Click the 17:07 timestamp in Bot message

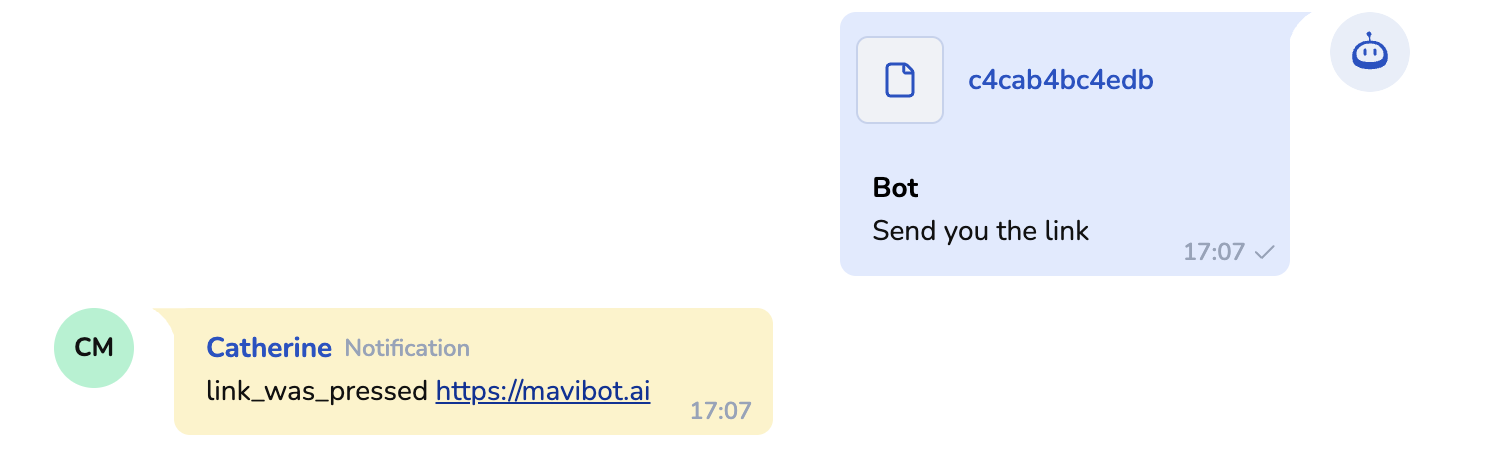1213,252
